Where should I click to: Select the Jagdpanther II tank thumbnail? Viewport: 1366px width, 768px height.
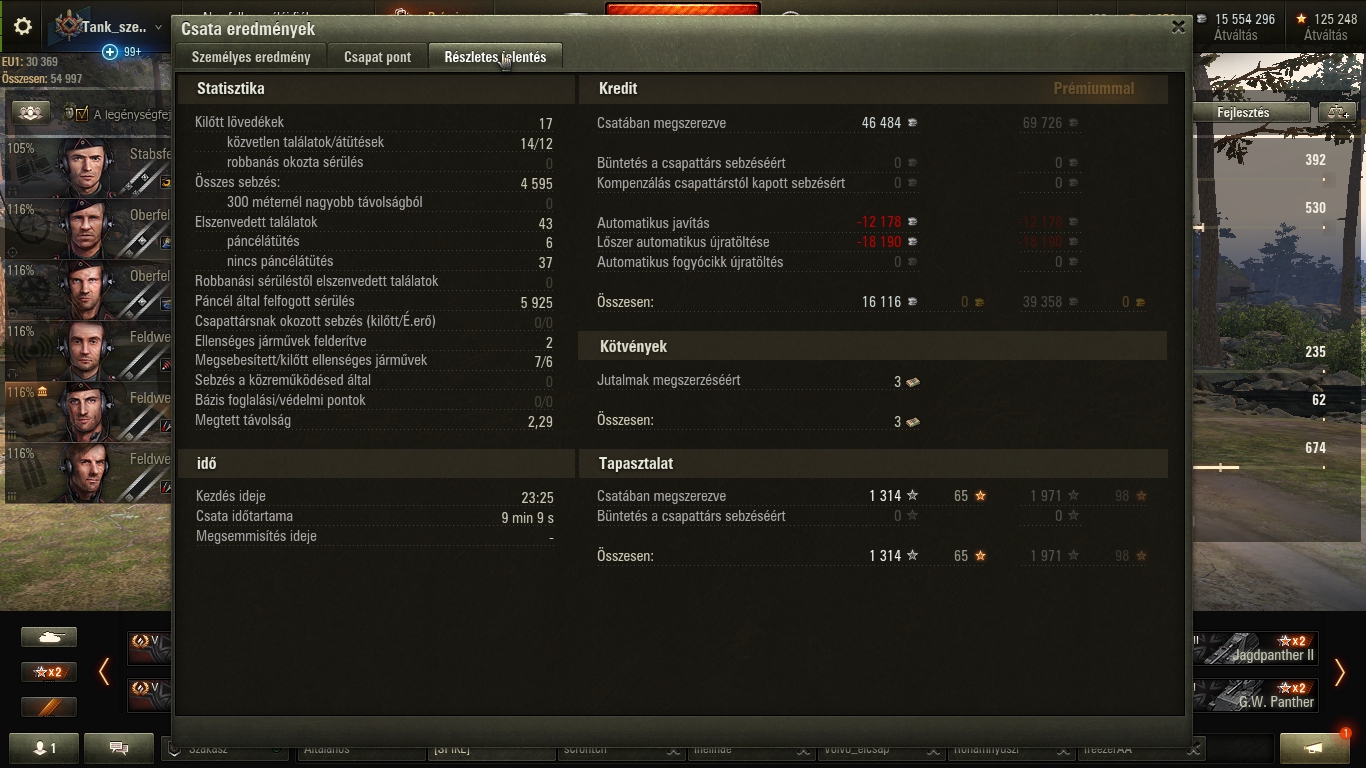(1255, 648)
